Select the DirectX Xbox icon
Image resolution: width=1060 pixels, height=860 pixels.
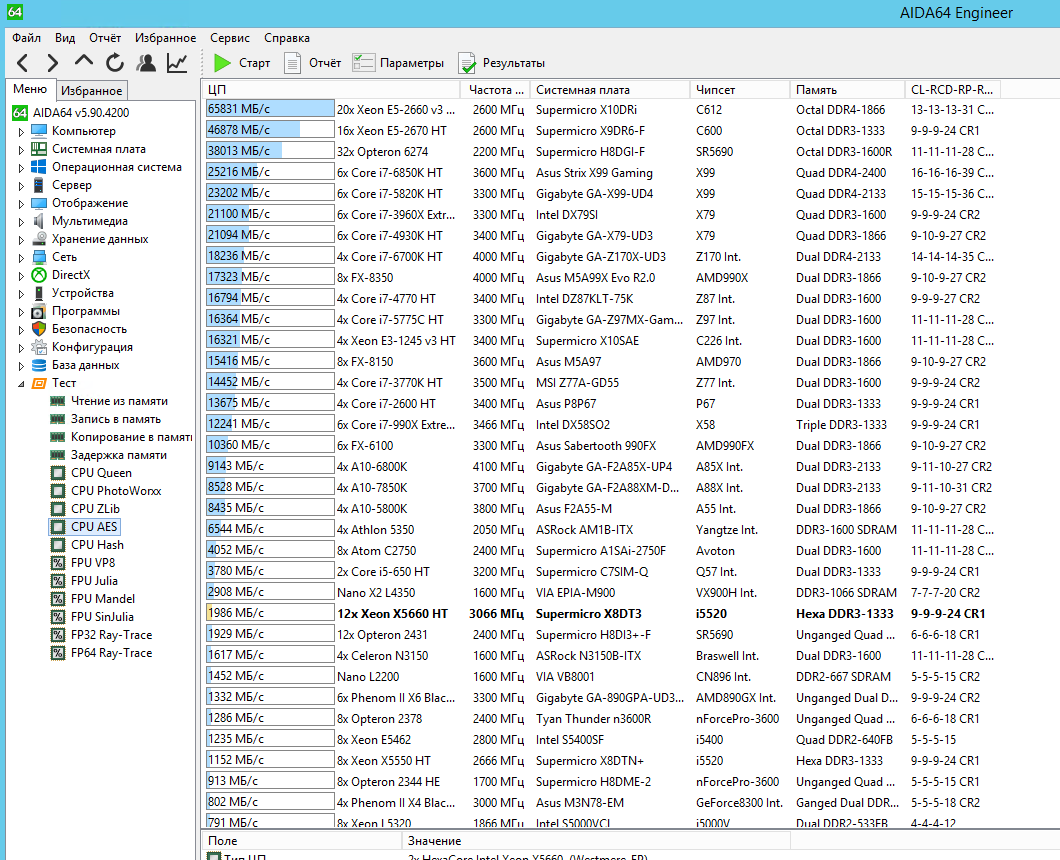[x=39, y=274]
